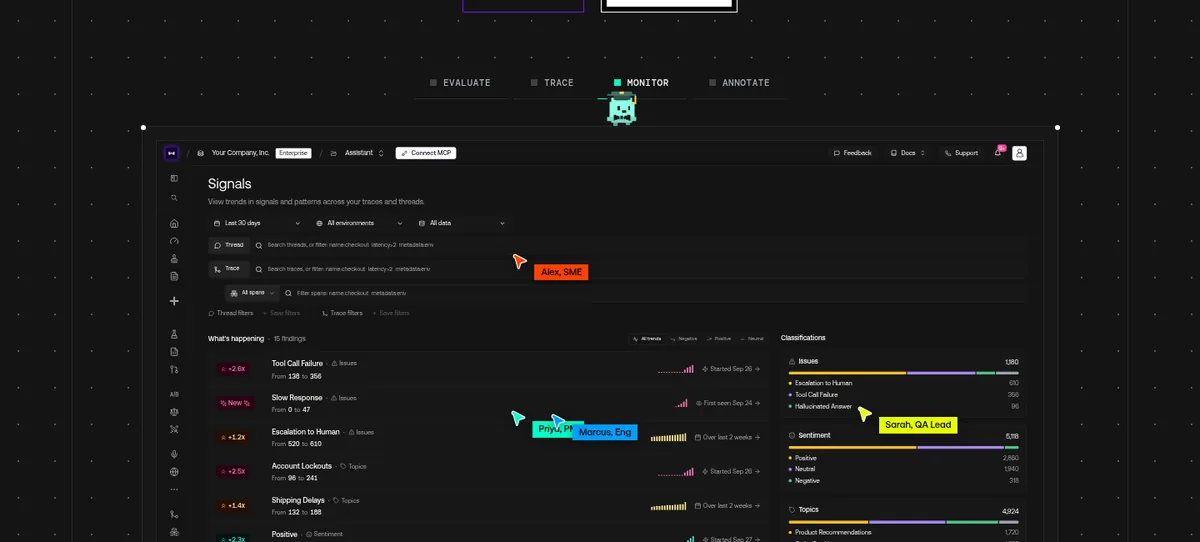1200x542 pixels.
Task: Click the globe sidebar icon
Action: click(x=174, y=472)
